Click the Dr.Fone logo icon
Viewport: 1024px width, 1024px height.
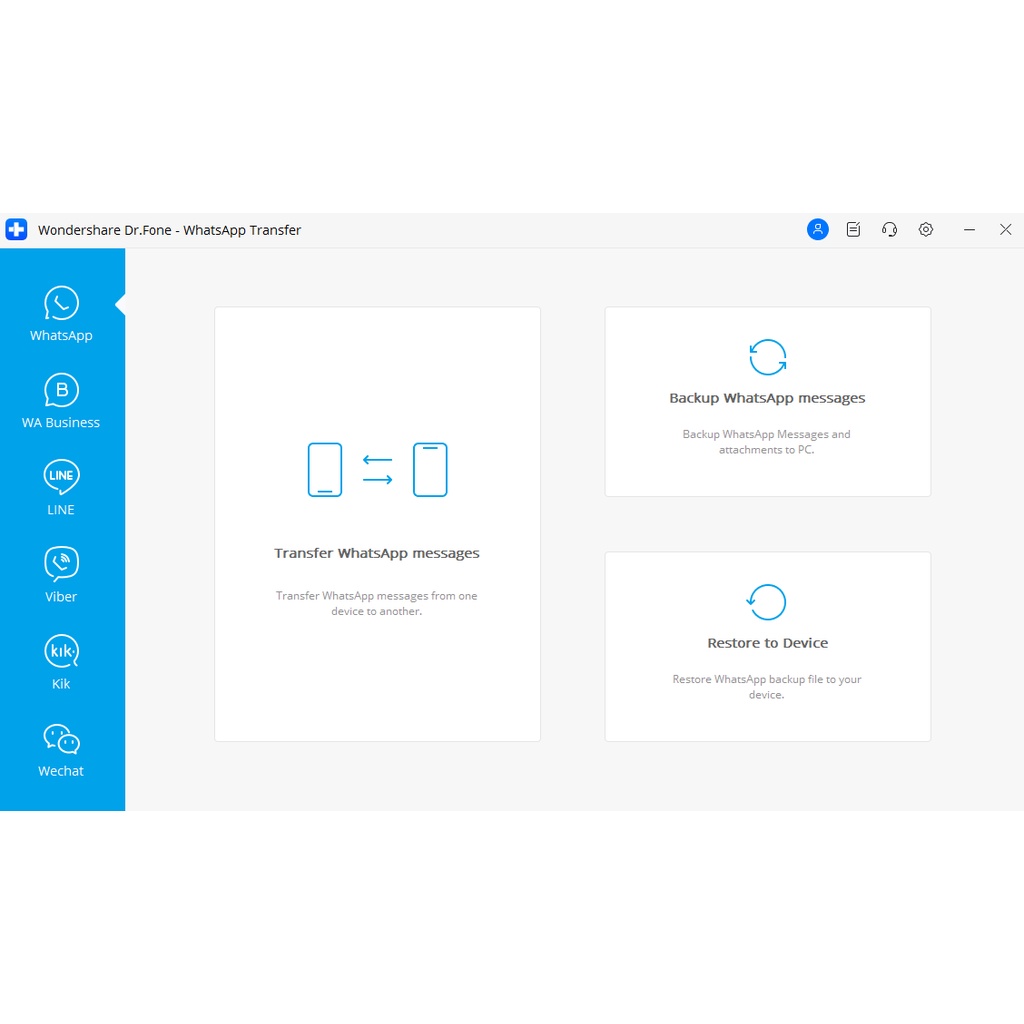(x=17, y=230)
